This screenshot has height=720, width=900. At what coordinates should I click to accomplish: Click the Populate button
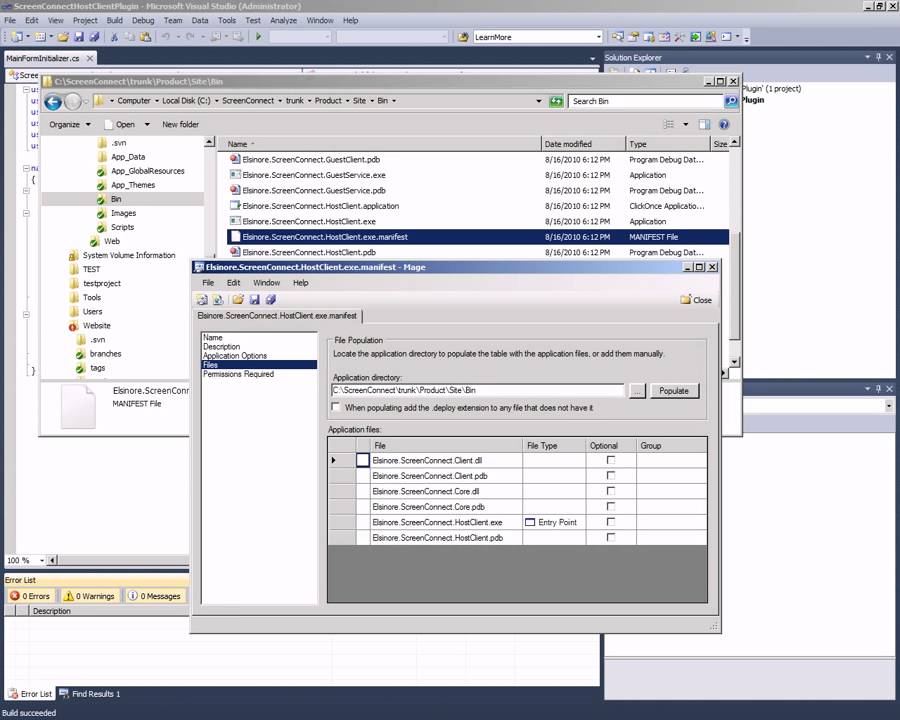pyautogui.click(x=674, y=390)
